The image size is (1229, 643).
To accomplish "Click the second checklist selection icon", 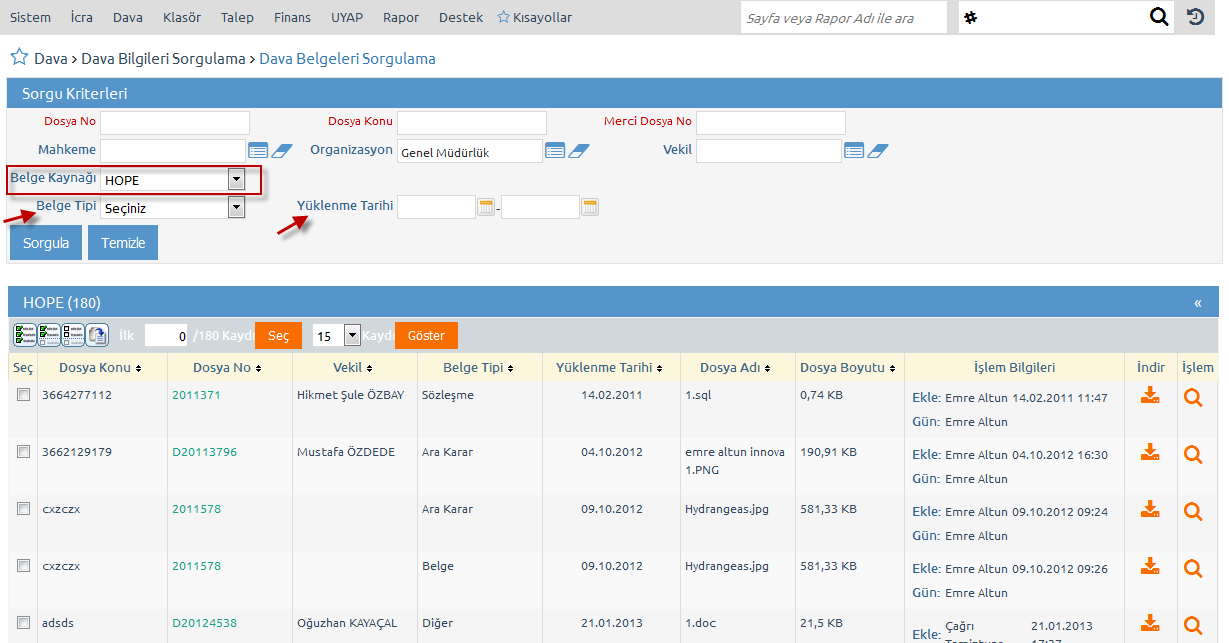I will [x=48, y=335].
